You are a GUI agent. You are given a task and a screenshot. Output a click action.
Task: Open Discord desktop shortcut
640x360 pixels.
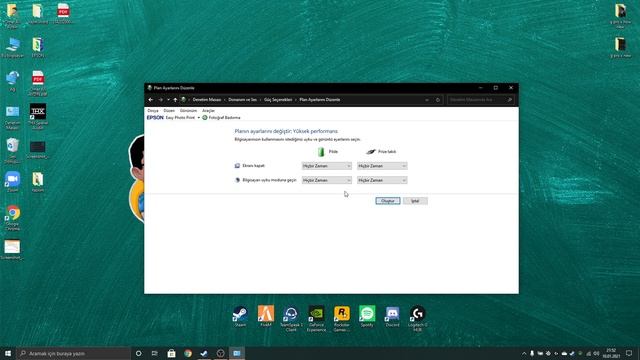tap(392, 316)
